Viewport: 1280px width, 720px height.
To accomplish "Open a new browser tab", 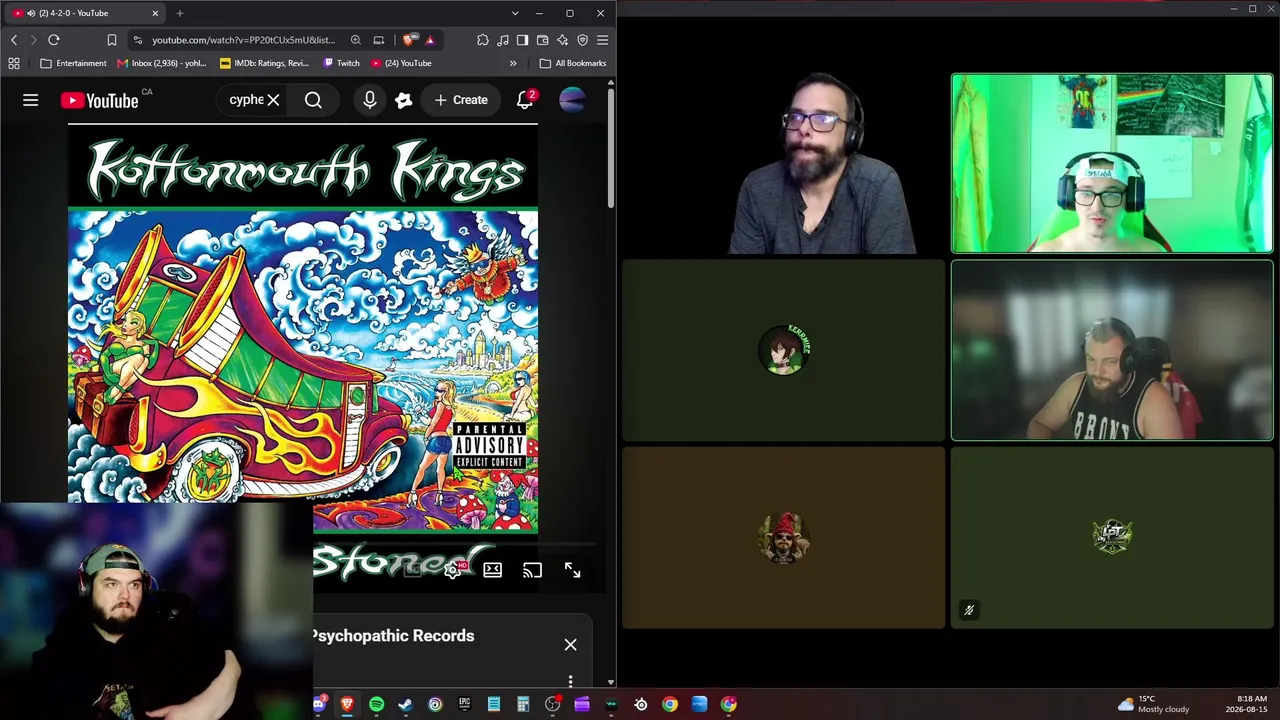I will pos(180,13).
